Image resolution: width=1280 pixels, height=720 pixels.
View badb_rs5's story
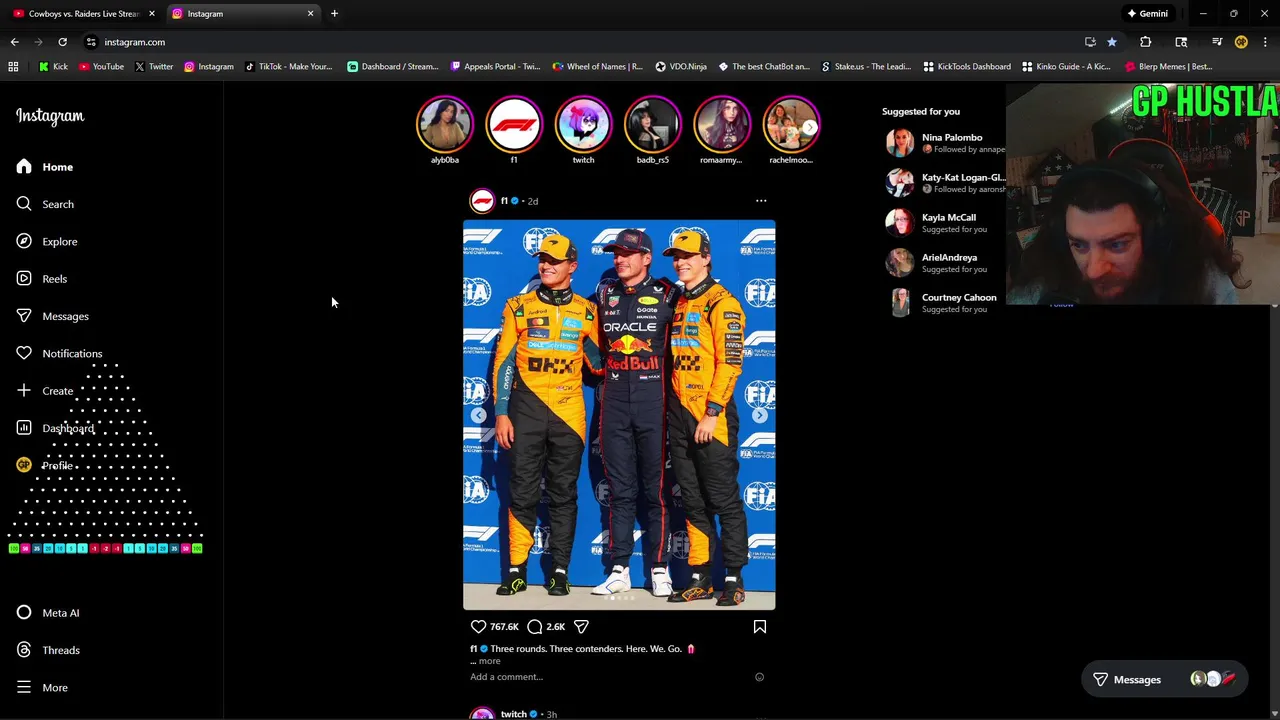tap(653, 124)
